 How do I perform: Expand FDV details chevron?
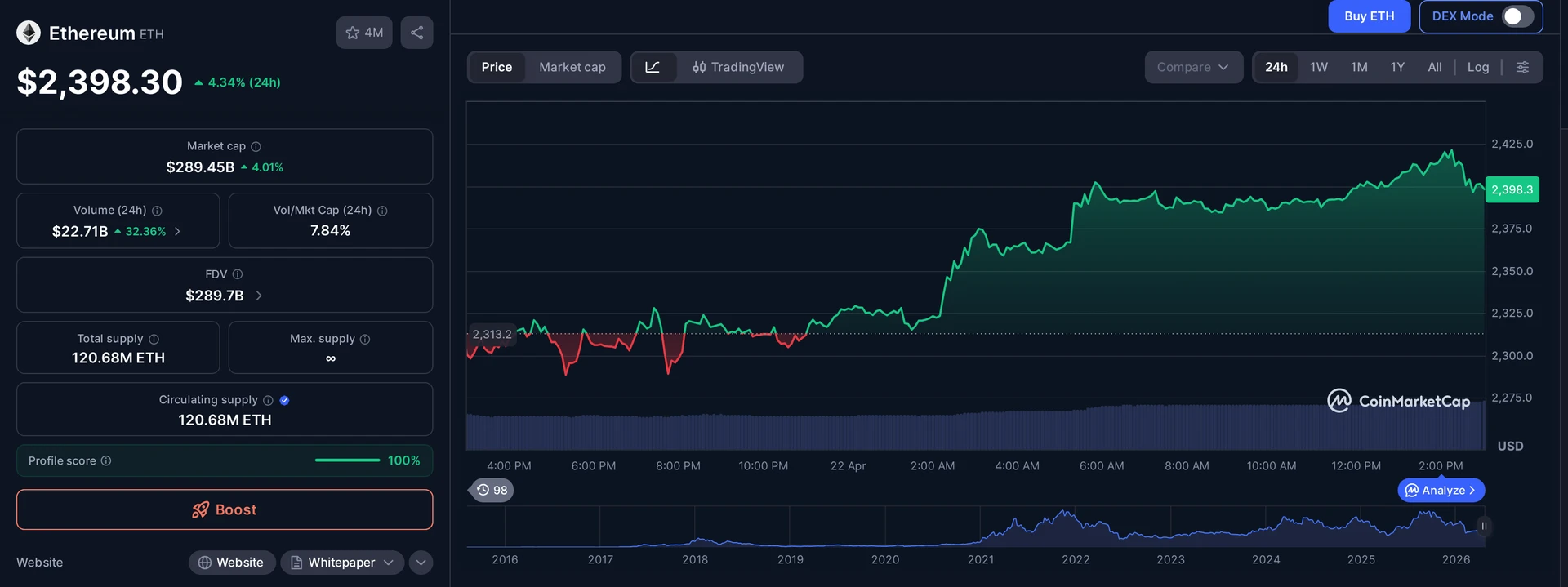(259, 296)
